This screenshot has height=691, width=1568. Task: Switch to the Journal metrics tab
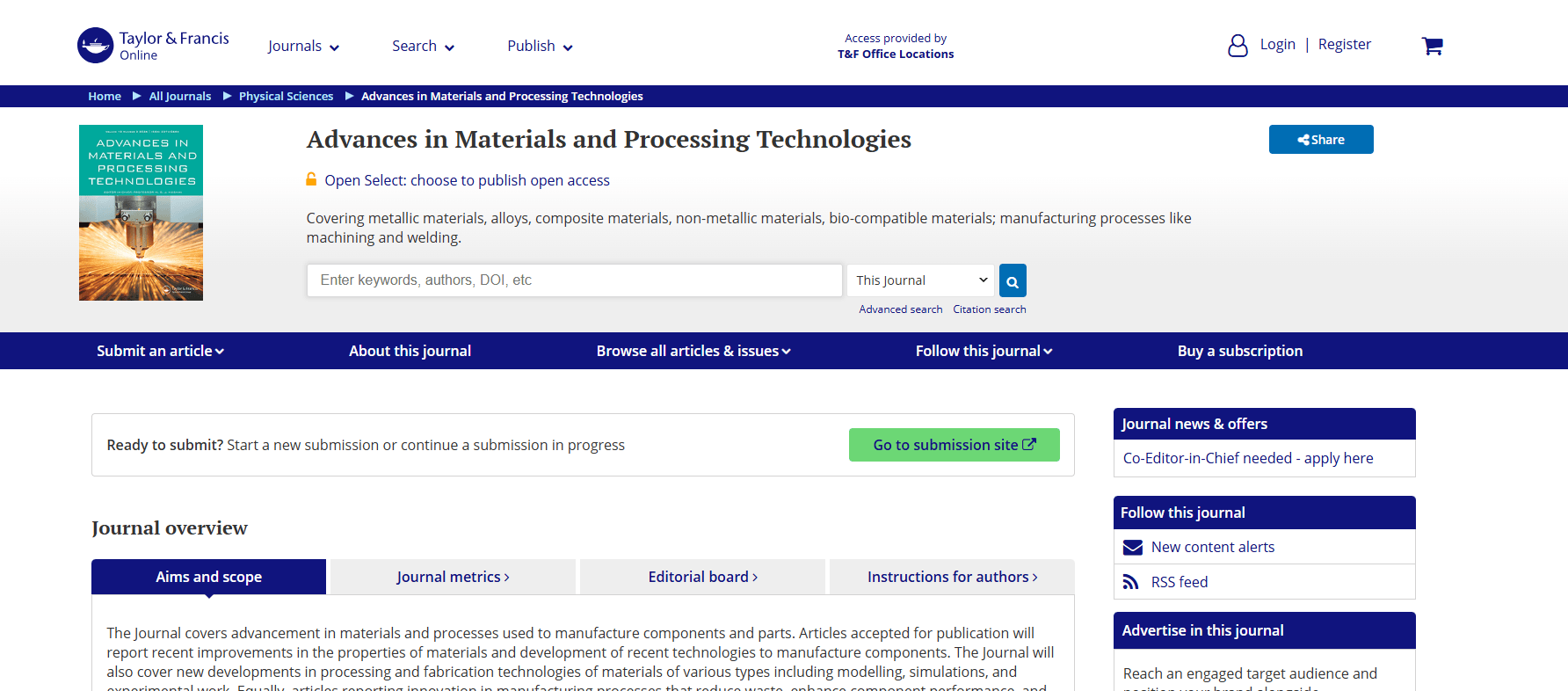pyautogui.click(x=453, y=577)
